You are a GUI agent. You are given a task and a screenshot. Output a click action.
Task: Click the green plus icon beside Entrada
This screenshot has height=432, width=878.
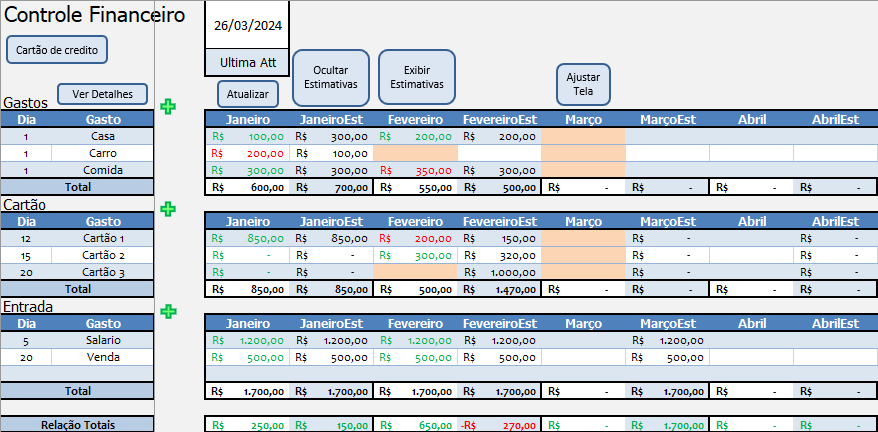[168, 312]
